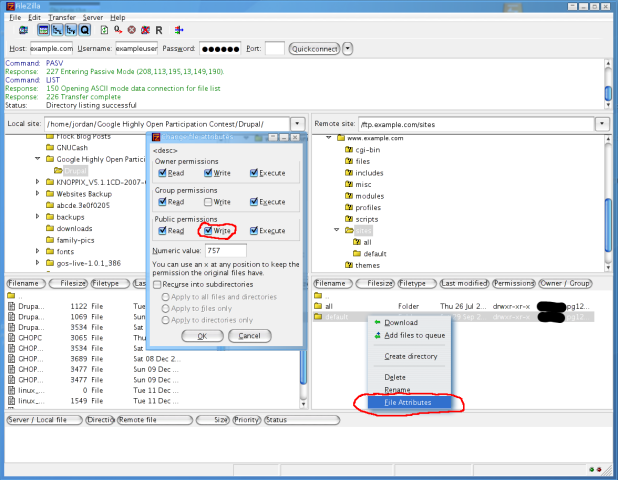The image size is (618, 480).
Task: Click the reconnect R icon
Action: (159, 30)
